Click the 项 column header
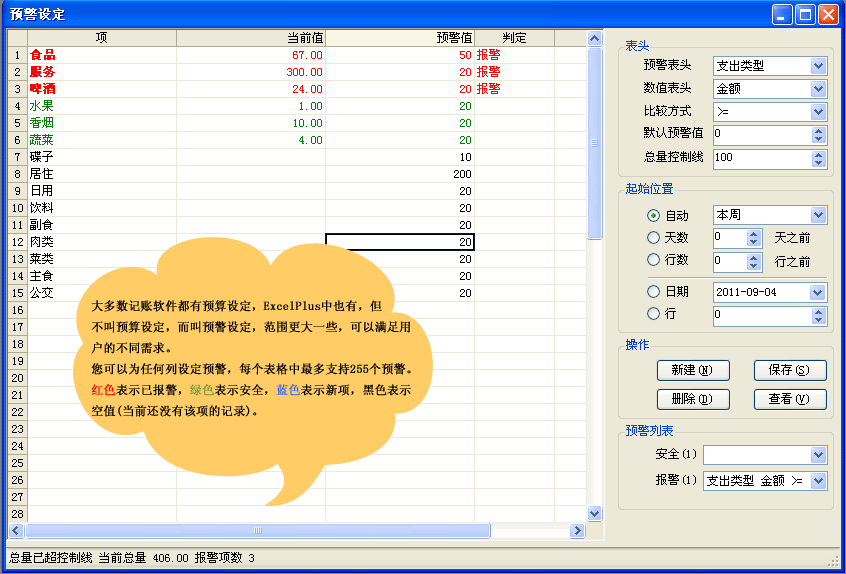Viewport: 846px width, 574px height. point(102,38)
